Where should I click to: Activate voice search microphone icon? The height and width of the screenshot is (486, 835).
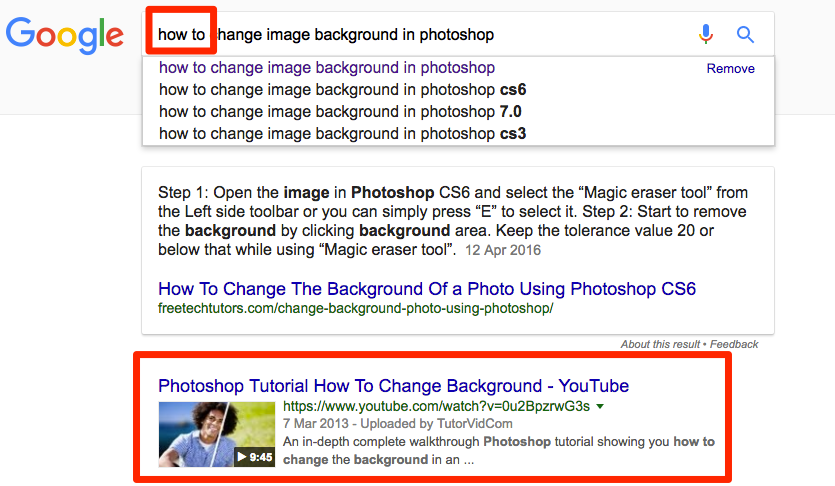point(706,34)
